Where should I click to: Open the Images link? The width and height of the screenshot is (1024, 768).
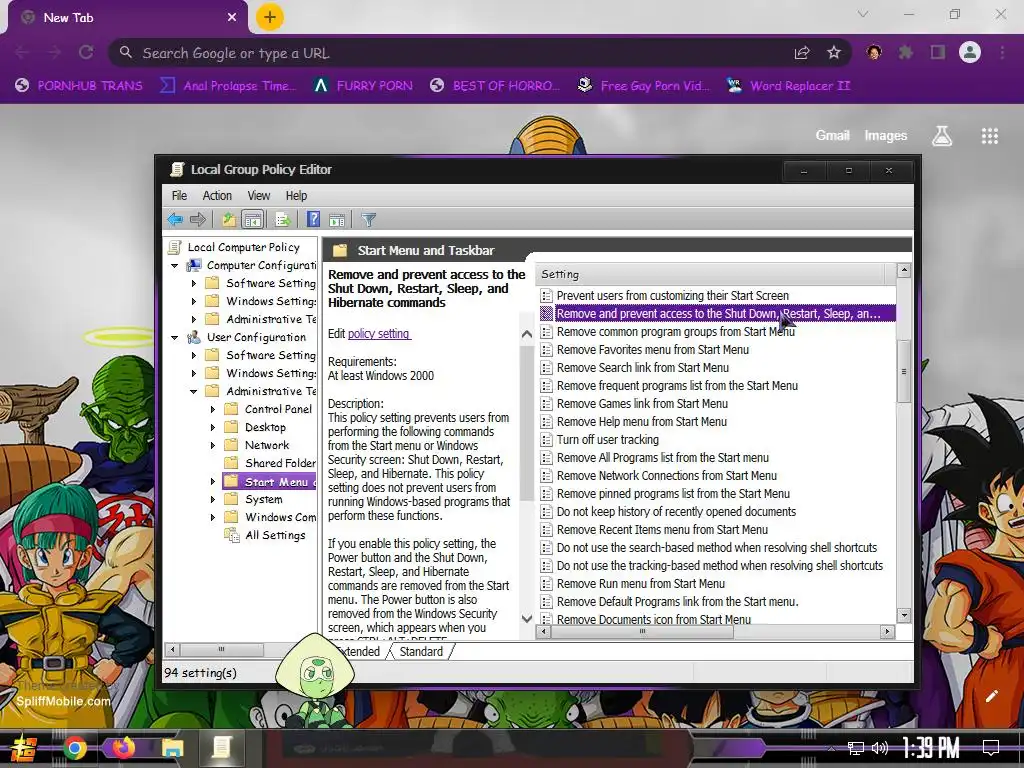pos(886,135)
